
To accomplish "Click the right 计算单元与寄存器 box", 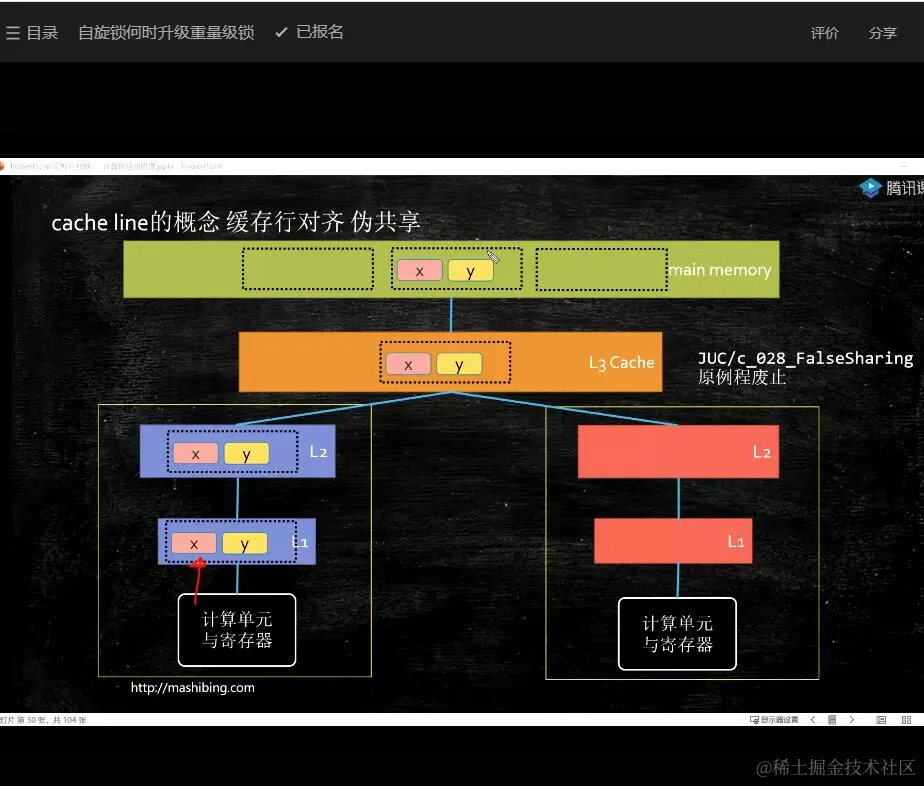I will (x=677, y=634).
